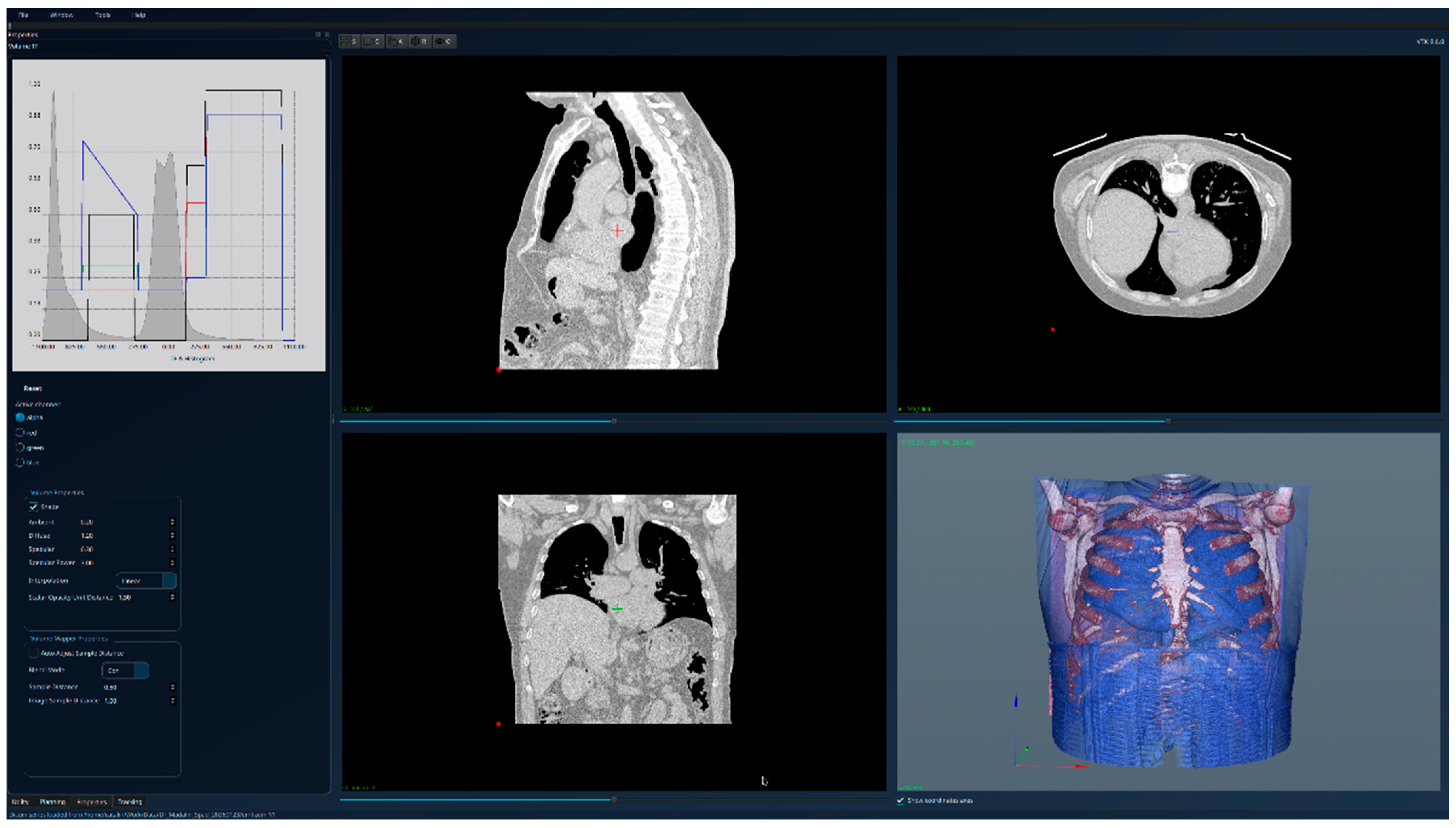Click the single-view 'C' toolbar icon
Screen dimensions: 1456x828
[373, 41]
